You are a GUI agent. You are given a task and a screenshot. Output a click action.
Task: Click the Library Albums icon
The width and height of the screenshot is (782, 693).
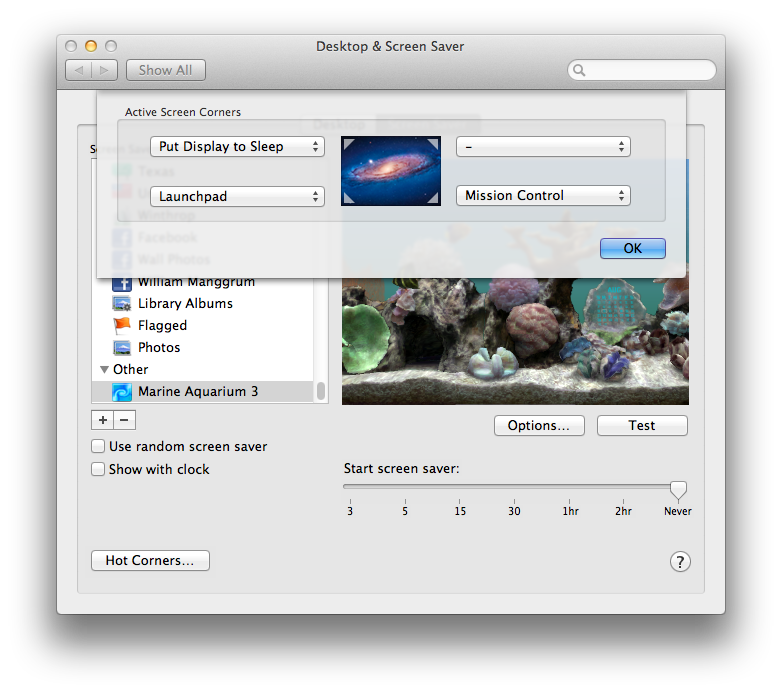[122, 304]
